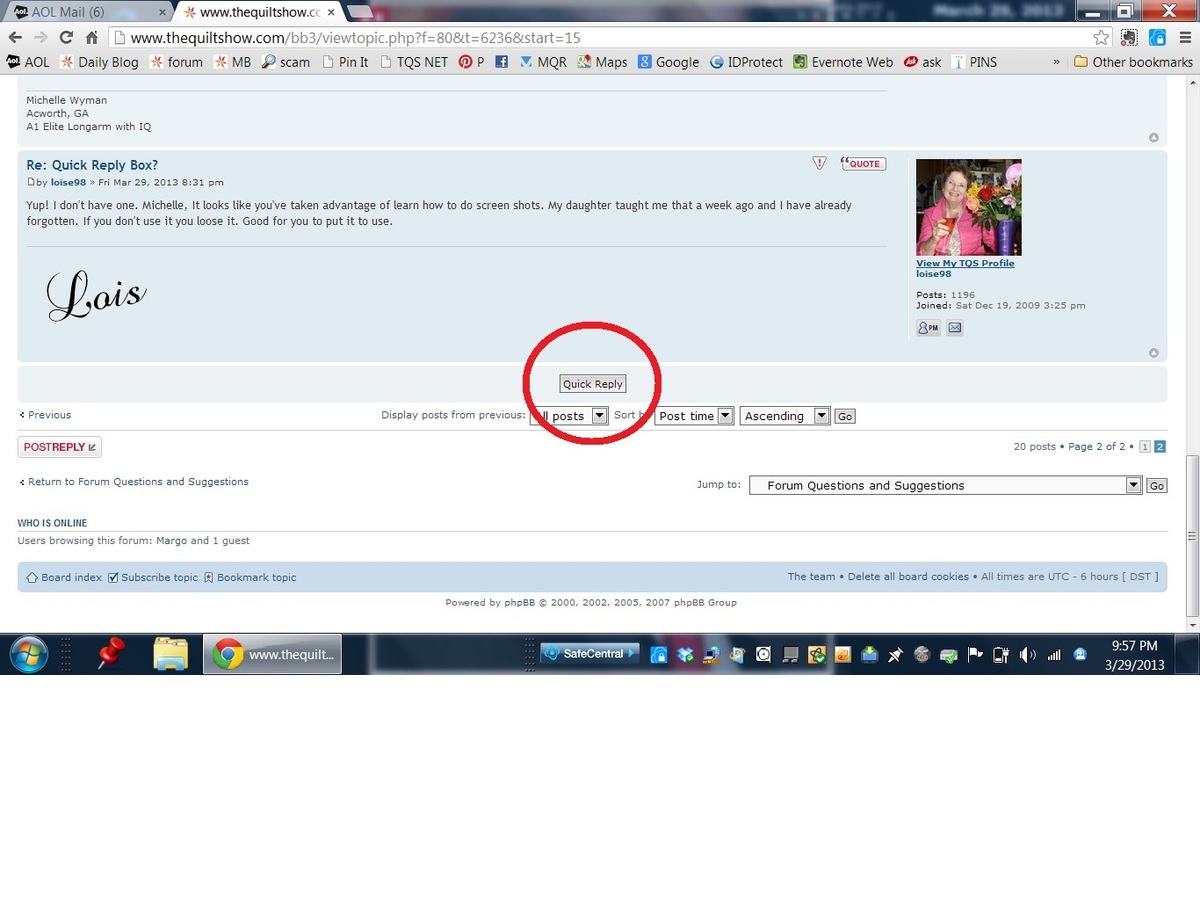Go to browser home page icon
This screenshot has width=1200, height=900.
pos(91,38)
